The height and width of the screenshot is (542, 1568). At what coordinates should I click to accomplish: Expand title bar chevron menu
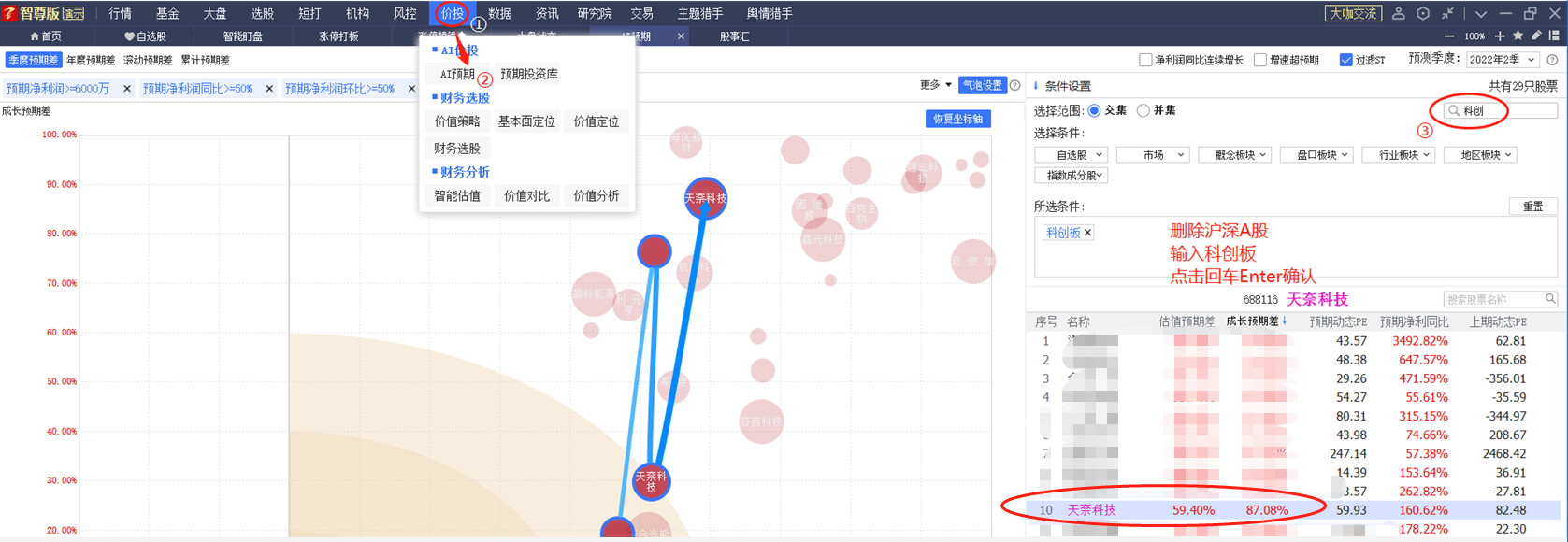(1480, 13)
